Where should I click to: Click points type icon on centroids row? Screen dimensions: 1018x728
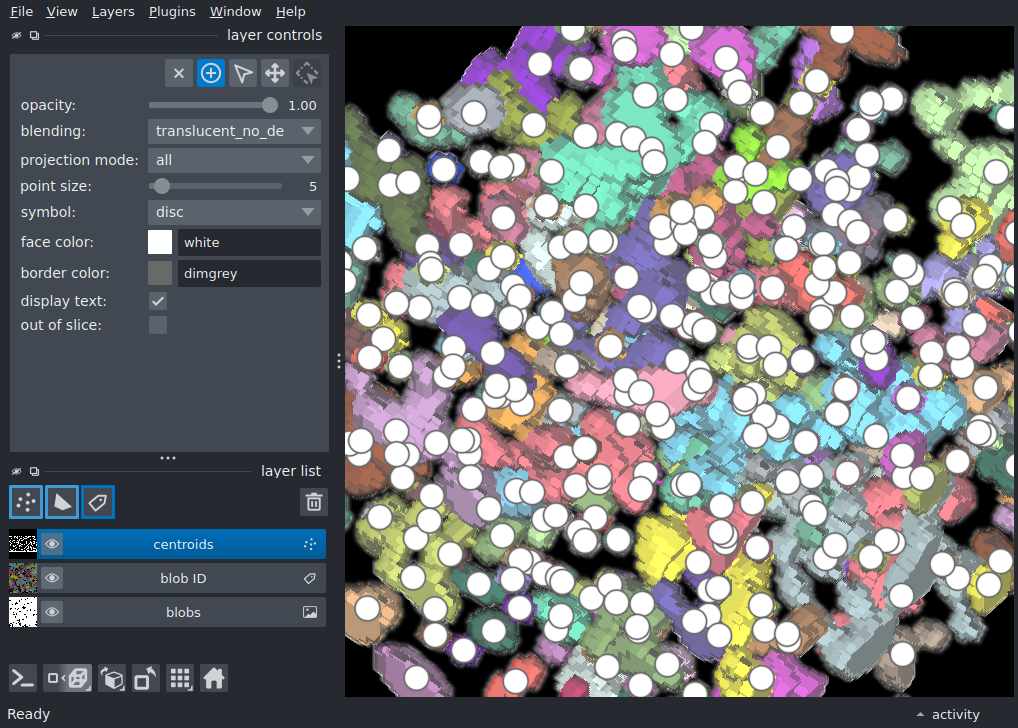pos(310,544)
